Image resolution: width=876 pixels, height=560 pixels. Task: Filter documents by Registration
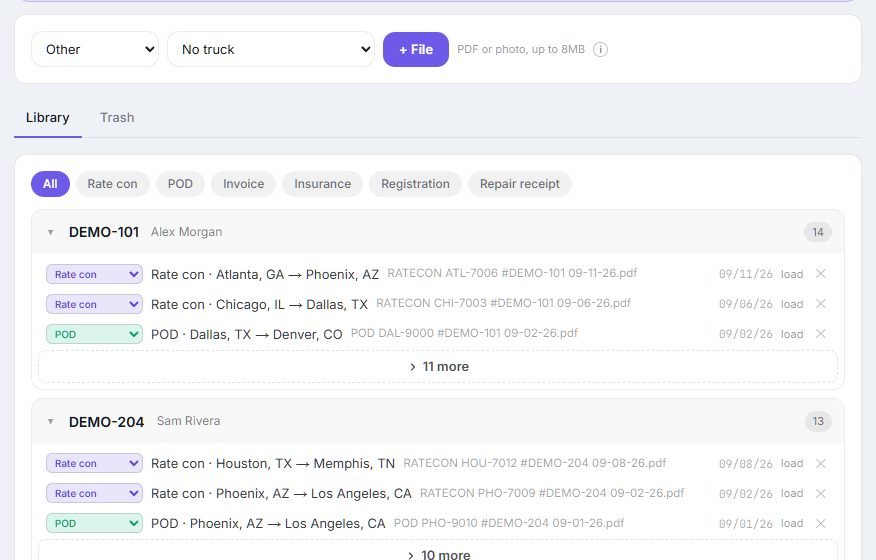pyautogui.click(x=415, y=184)
